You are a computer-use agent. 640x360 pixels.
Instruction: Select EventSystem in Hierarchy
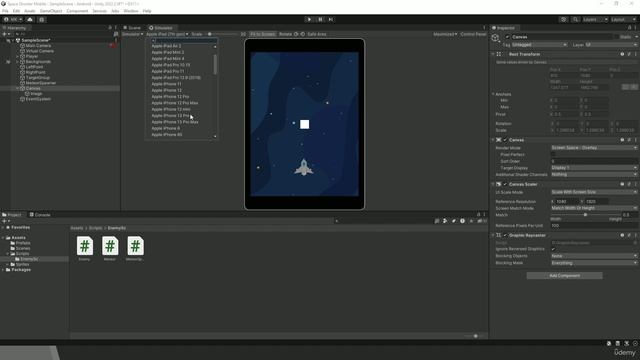[x=38, y=99]
